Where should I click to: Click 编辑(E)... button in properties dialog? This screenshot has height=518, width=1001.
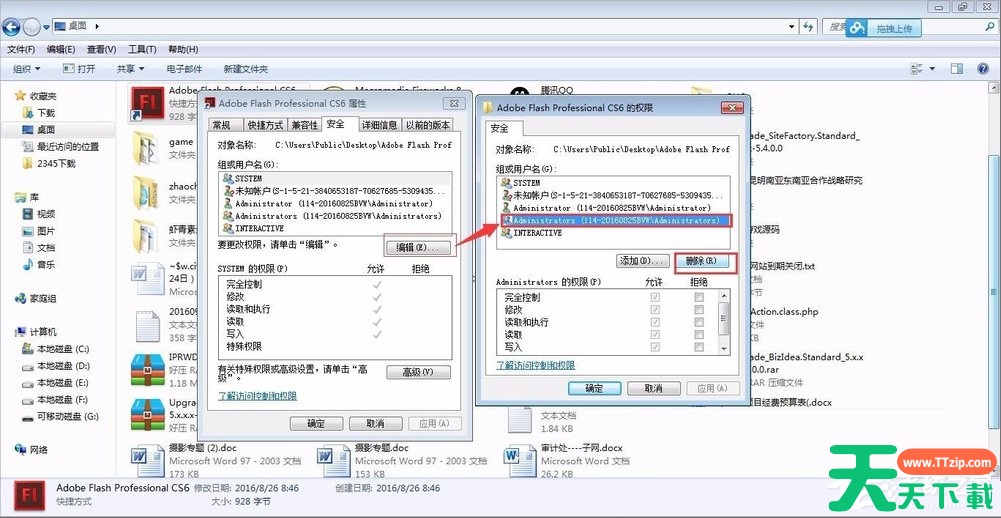coord(418,247)
